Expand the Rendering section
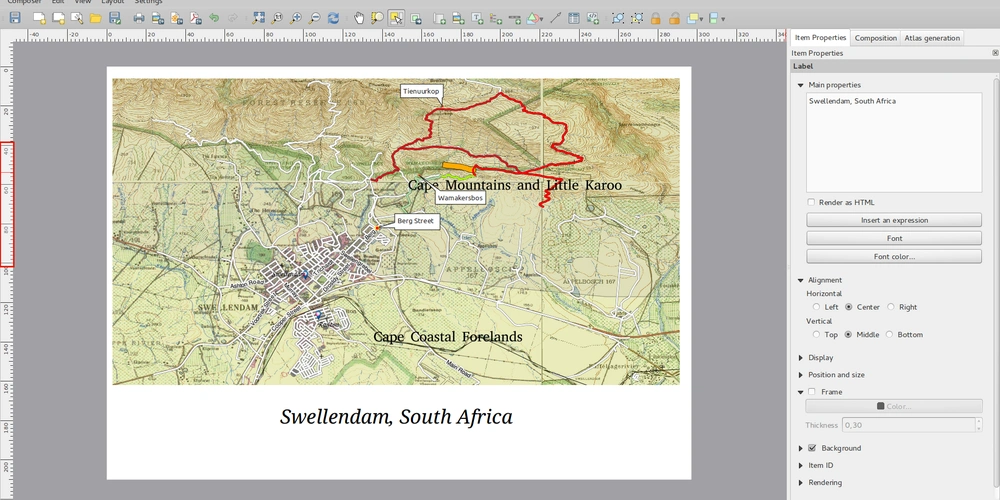 [800, 483]
